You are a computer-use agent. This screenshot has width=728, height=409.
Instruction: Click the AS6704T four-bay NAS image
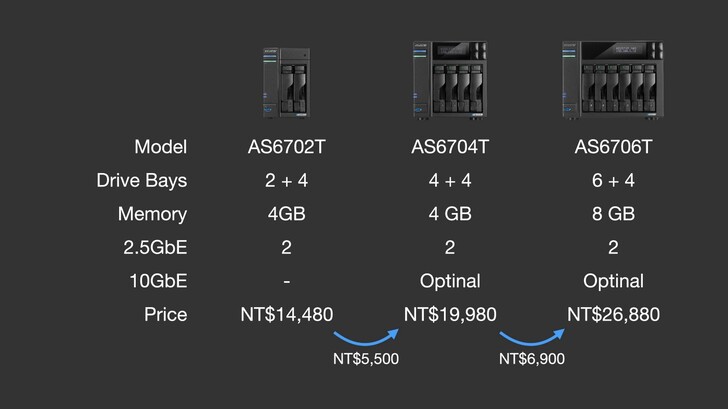[x=450, y=80]
